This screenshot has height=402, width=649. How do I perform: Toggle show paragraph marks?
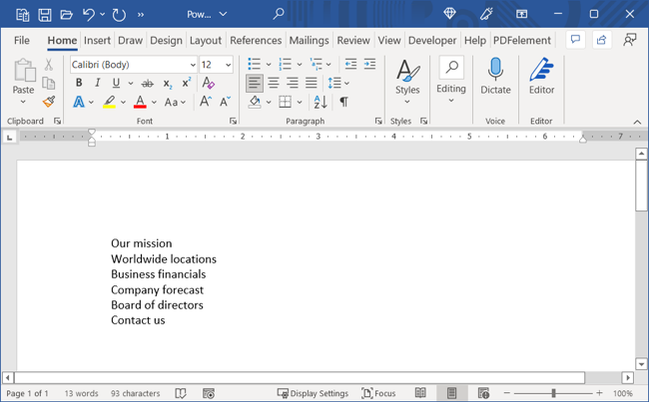pos(344,102)
